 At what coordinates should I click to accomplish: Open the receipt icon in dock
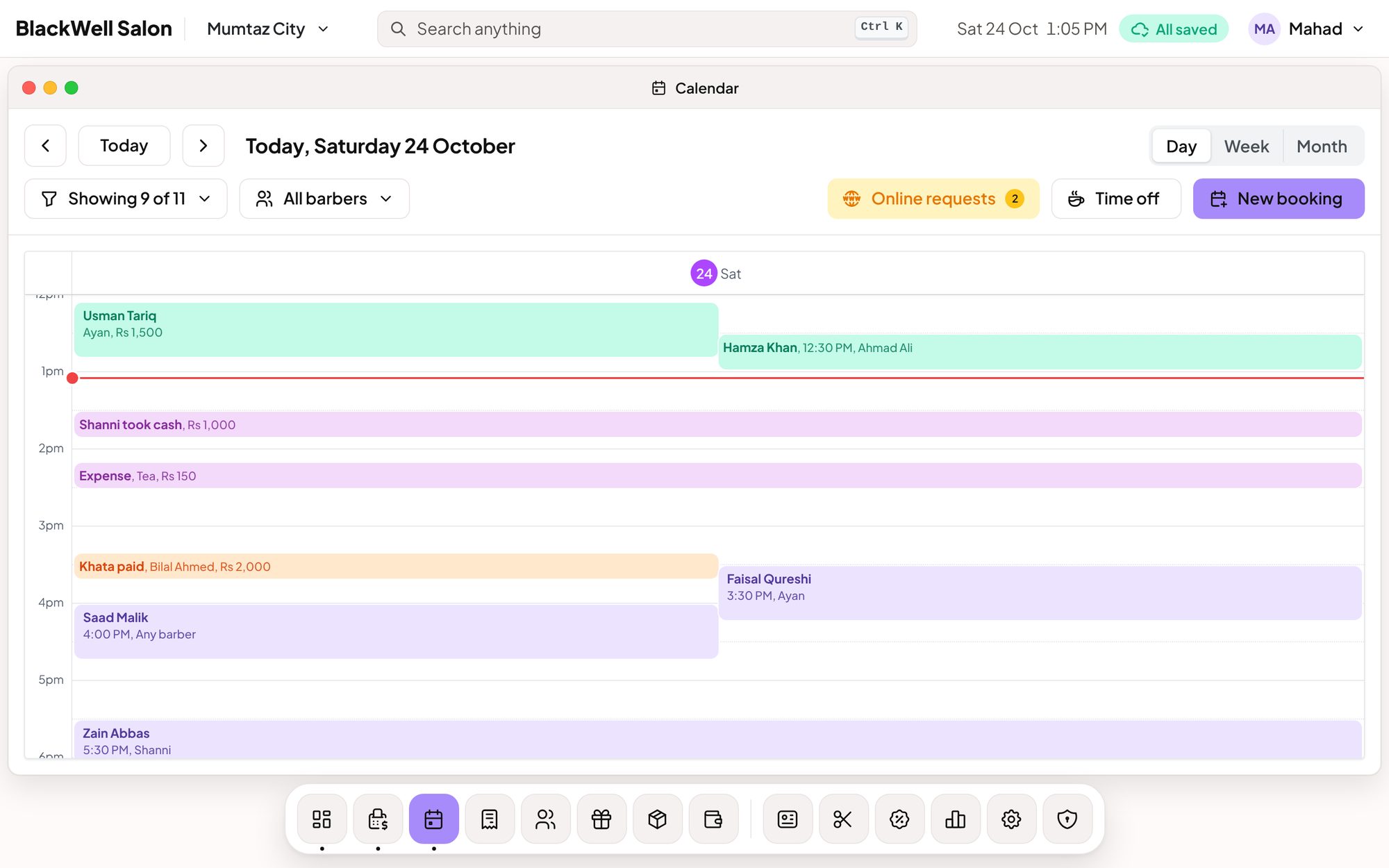(x=490, y=819)
